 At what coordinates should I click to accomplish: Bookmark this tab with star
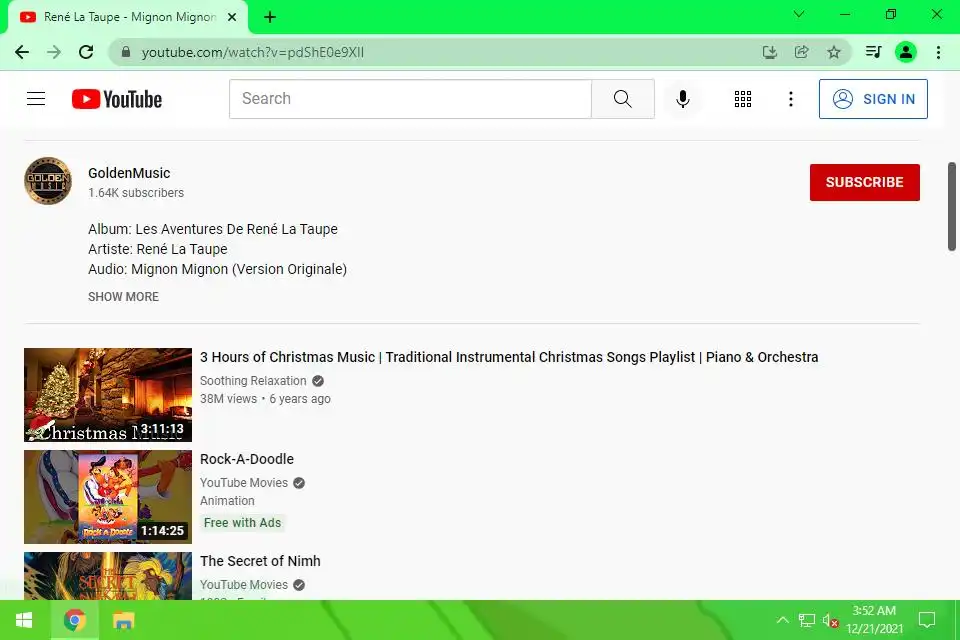834,52
